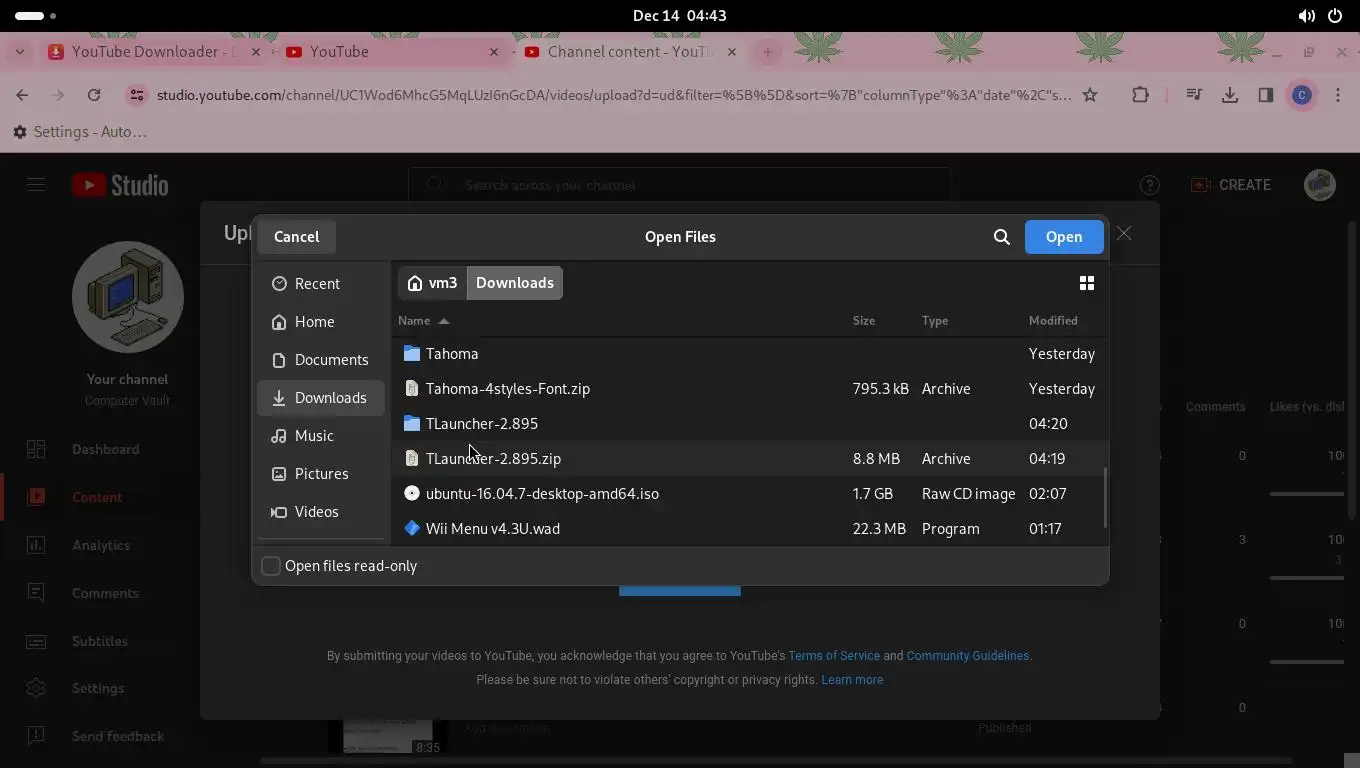The height and width of the screenshot is (768, 1360).
Task: Toggle browser side panel icon
Action: (1266, 95)
